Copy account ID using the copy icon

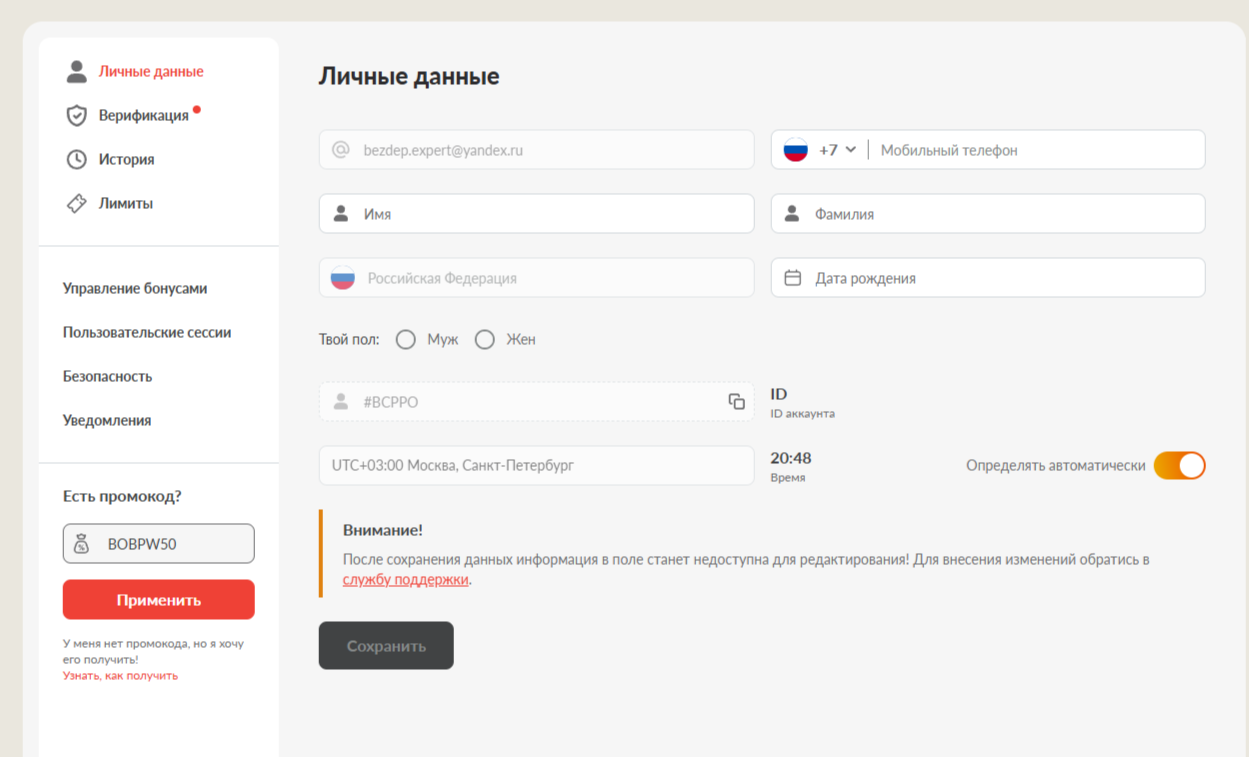736,401
